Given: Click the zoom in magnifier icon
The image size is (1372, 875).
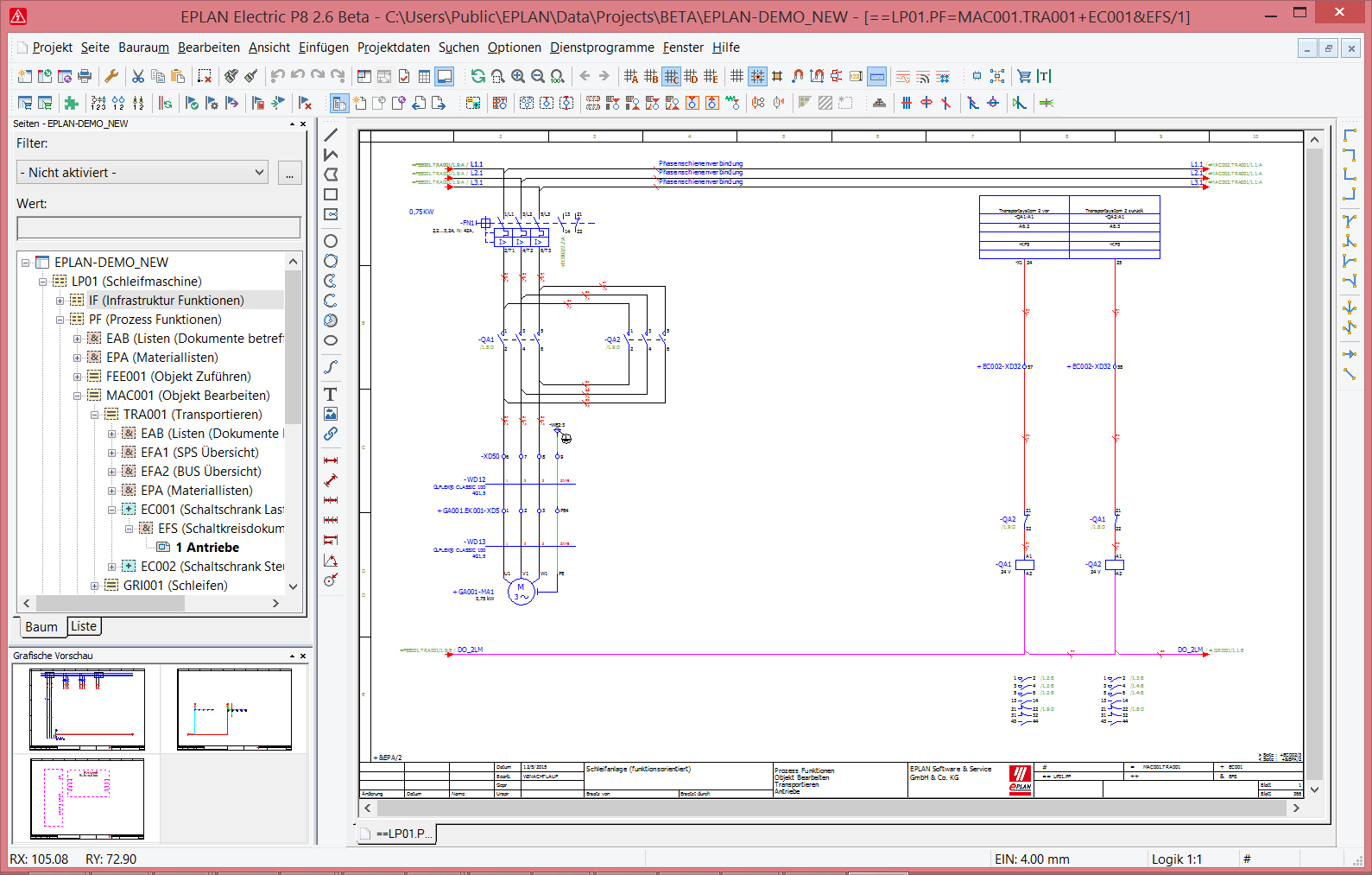Looking at the screenshot, I should point(518,77).
